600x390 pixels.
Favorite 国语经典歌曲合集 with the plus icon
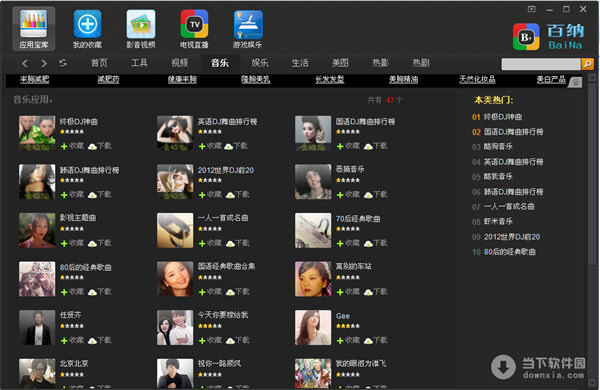[202, 292]
